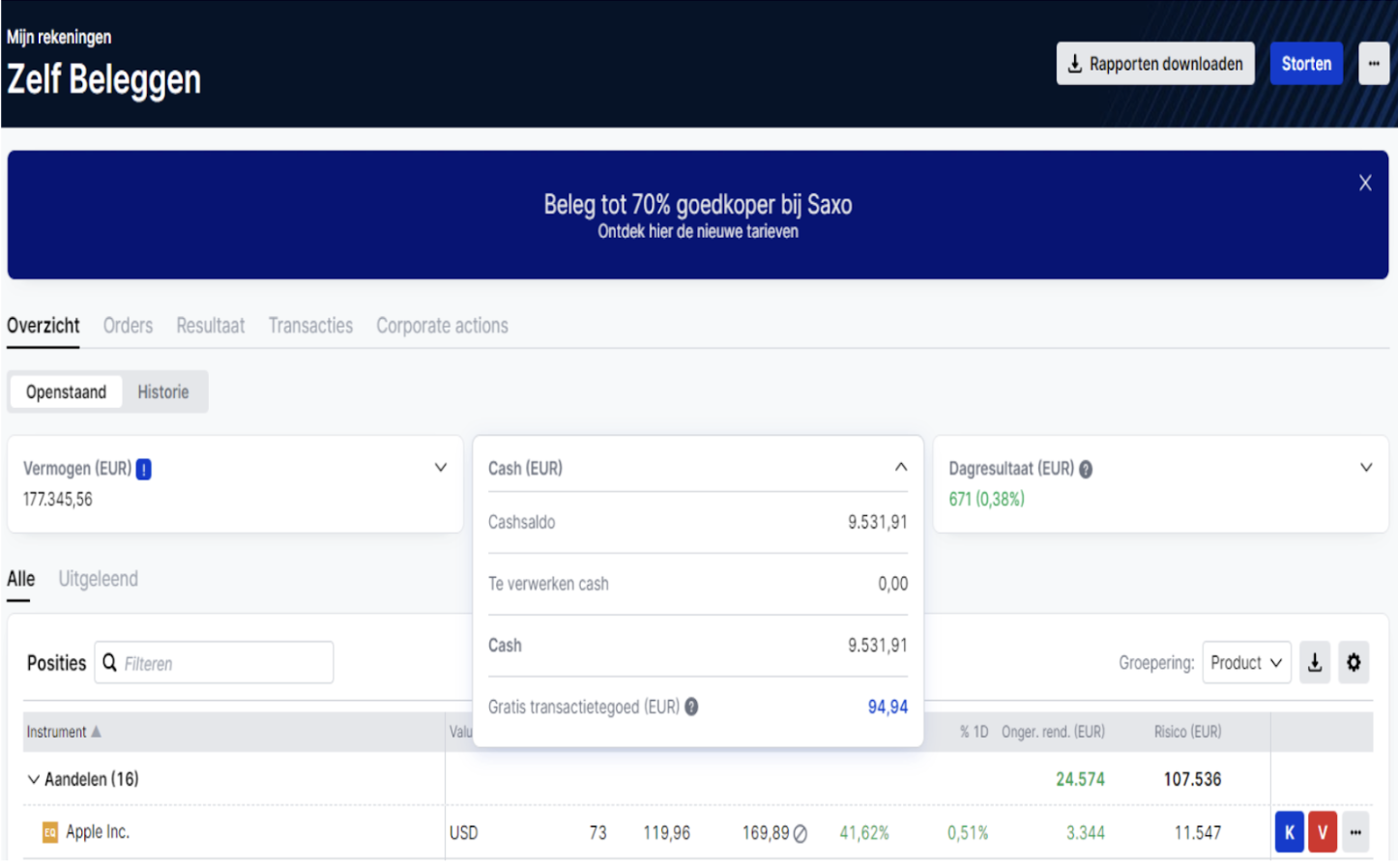Click the blue info icon beside Vermogen (EUR)

(x=143, y=470)
